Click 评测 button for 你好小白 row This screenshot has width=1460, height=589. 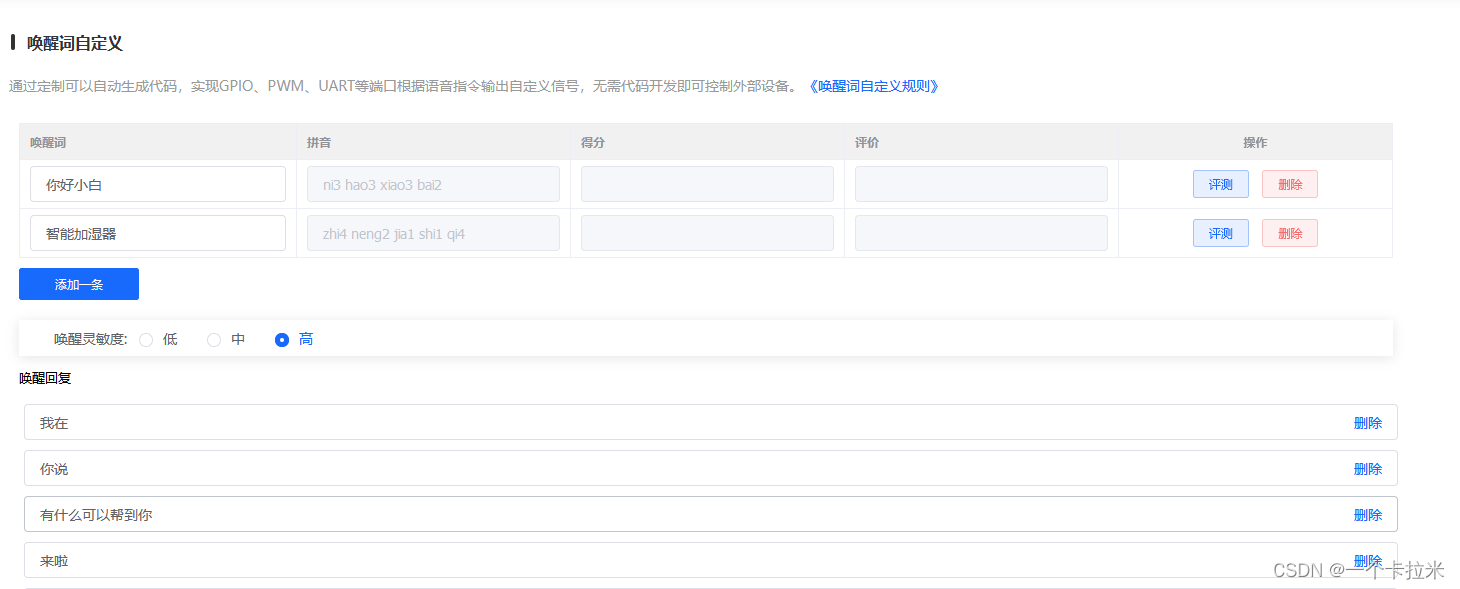(x=1220, y=184)
